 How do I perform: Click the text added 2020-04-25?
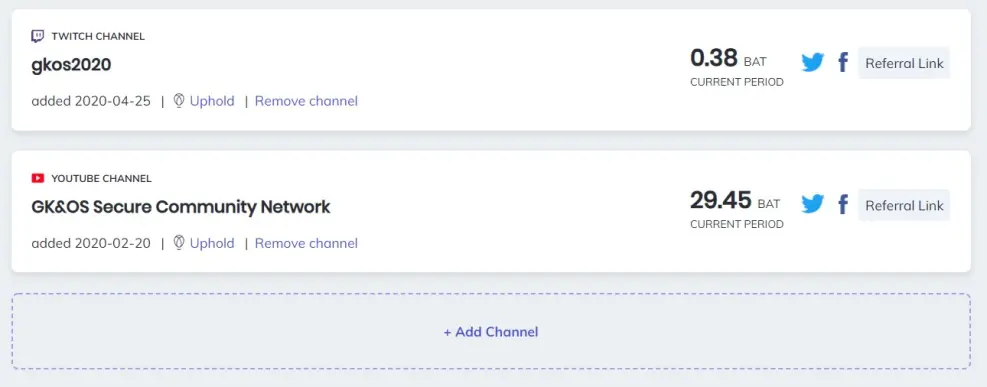click(91, 101)
